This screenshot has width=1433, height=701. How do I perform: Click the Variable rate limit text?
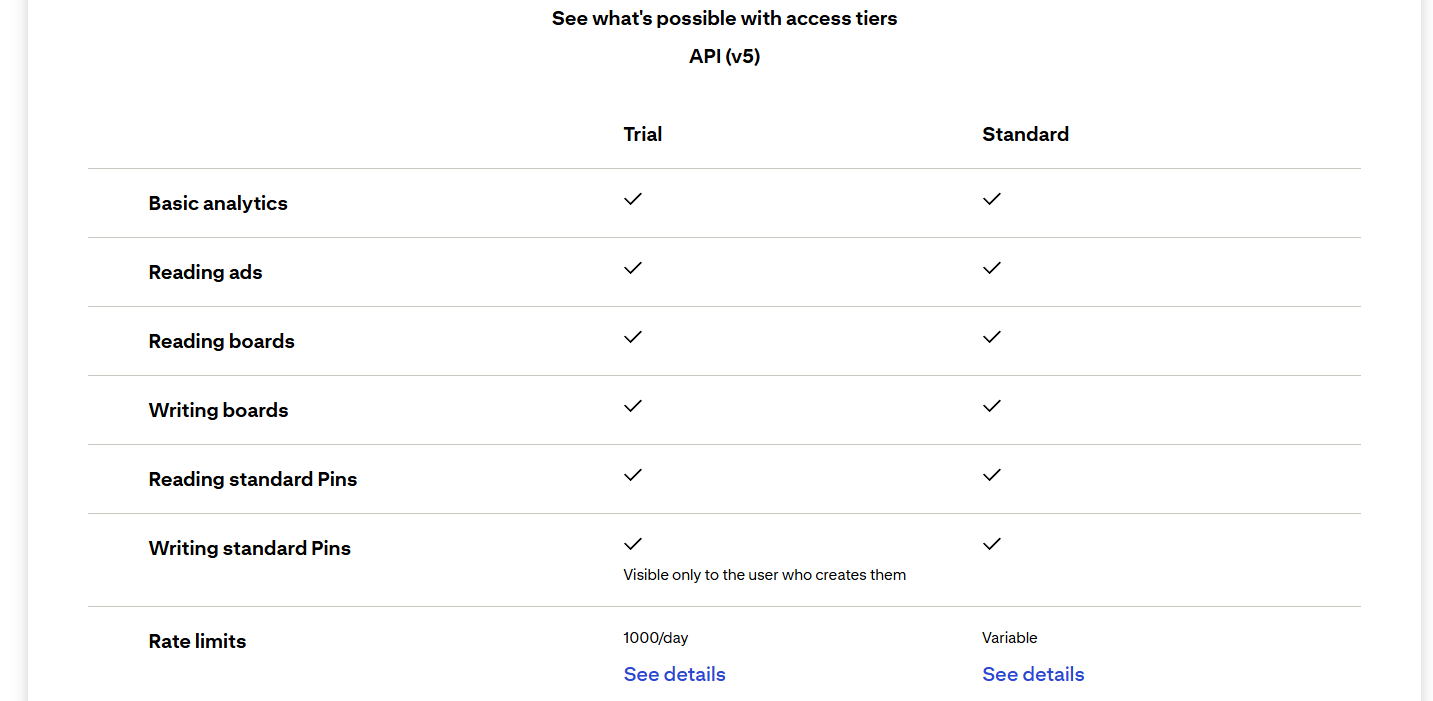tap(1009, 637)
